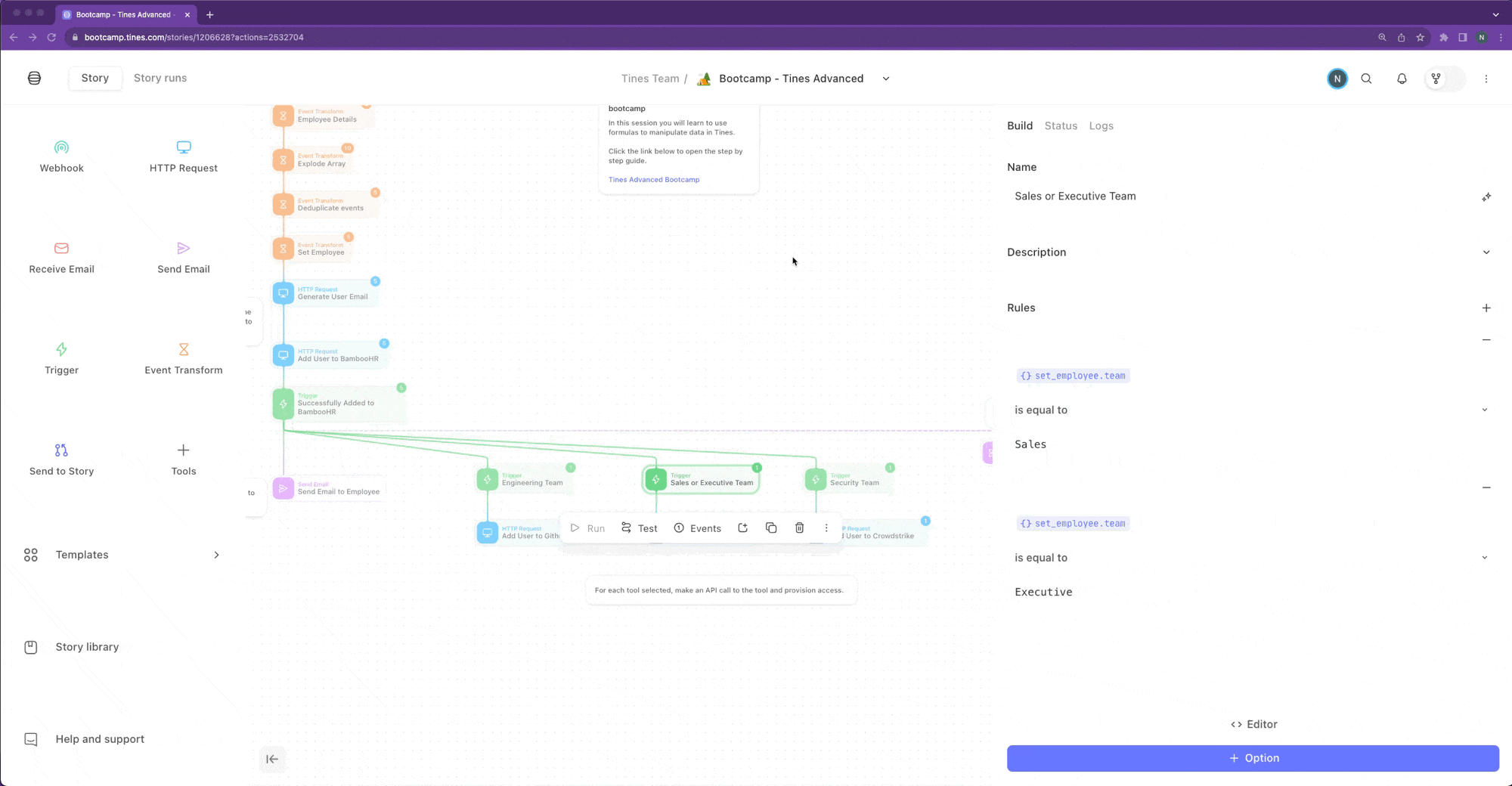
Task: Remove the Sales rule with minus icon
Action: pyautogui.click(x=1486, y=340)
